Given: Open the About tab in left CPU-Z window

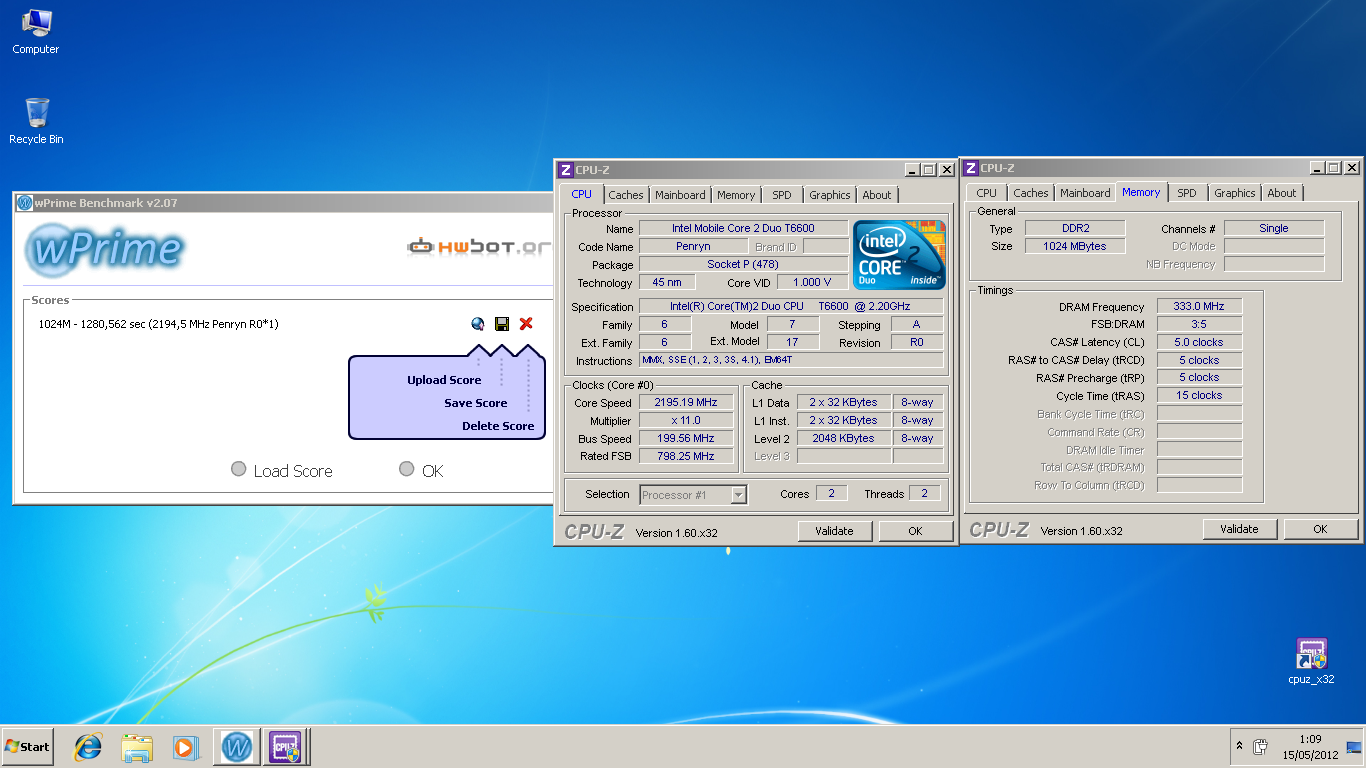Looking at the screenshot, I should point(877,195).
